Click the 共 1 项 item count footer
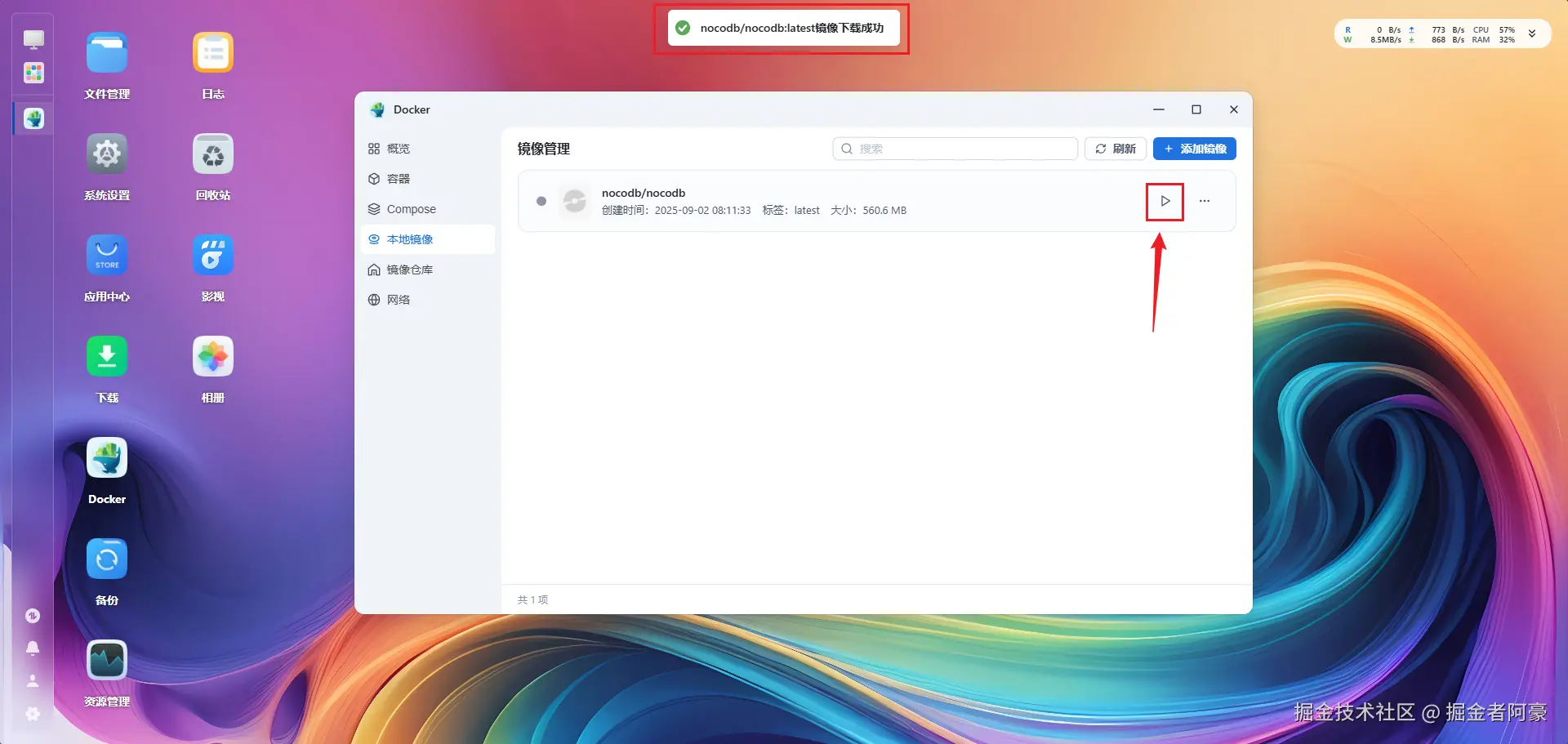This screenshot has width=1568, height=744. pos(532,599)
